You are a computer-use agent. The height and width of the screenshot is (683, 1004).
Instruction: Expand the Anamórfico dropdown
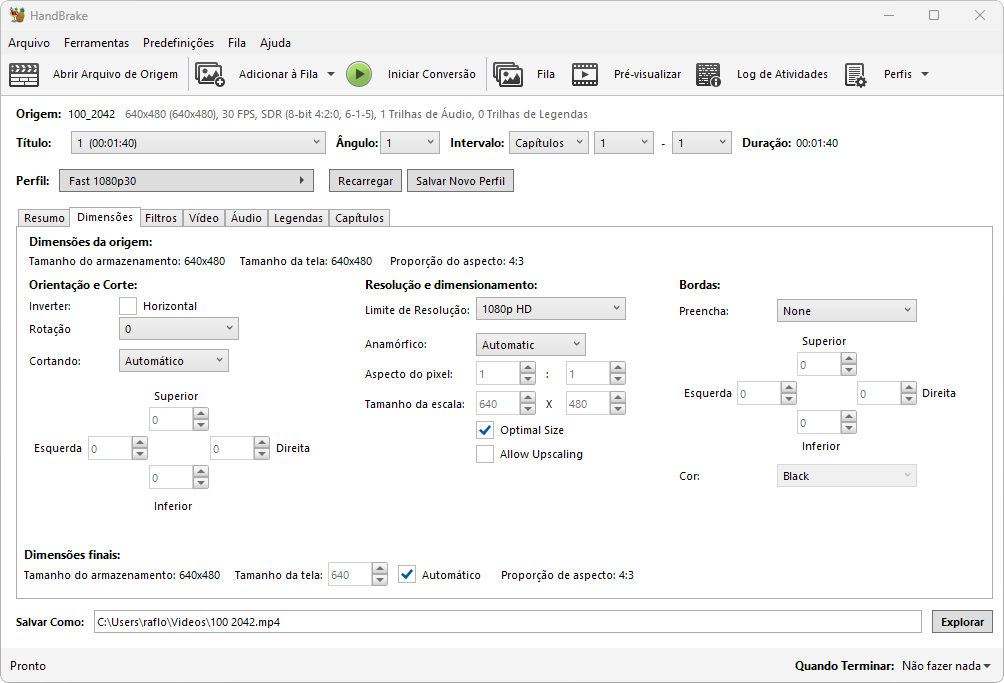(x=530, y=345)
